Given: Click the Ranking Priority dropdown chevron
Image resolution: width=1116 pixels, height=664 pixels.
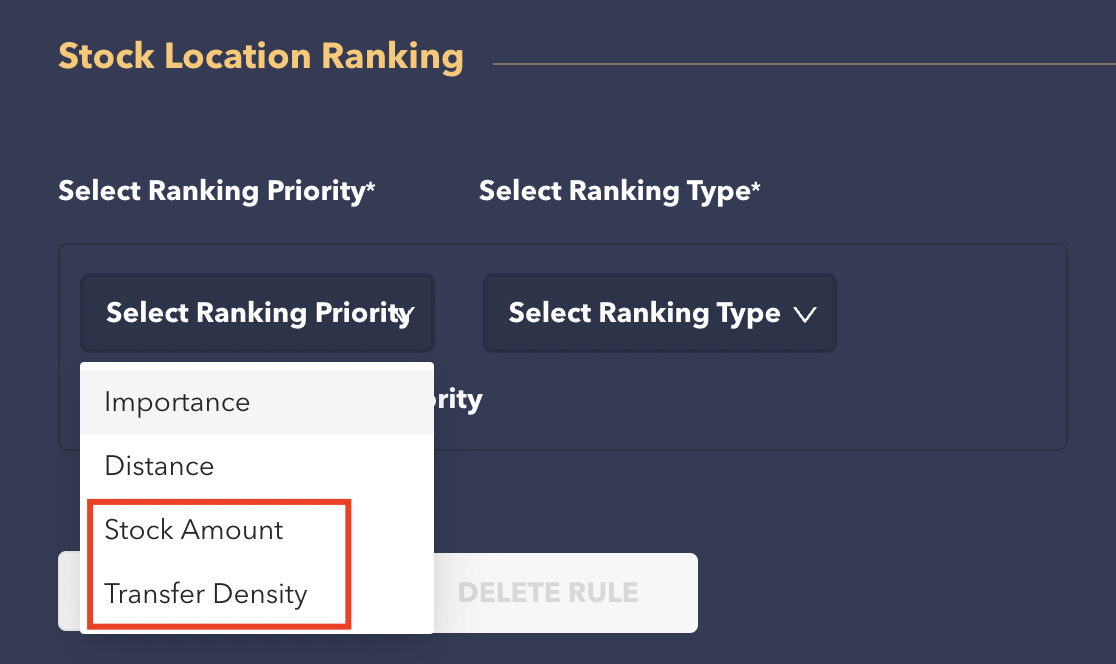Looking at the screenshot, I should [403, 314].
